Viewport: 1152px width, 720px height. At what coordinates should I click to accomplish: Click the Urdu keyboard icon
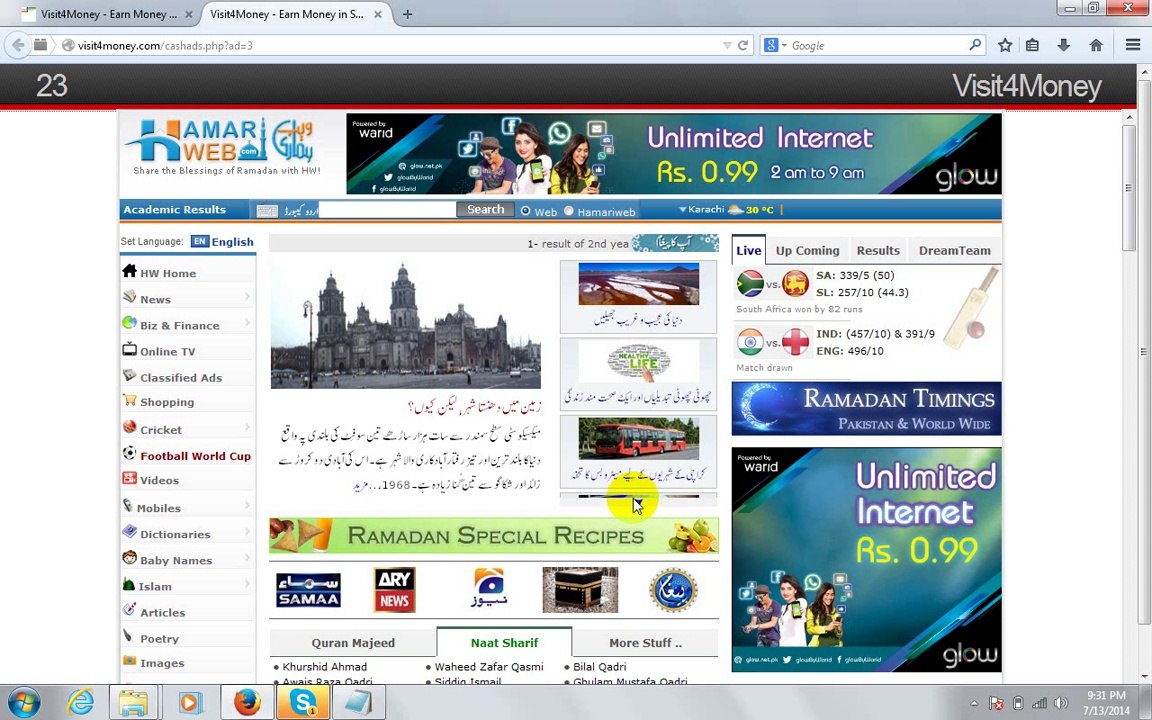point(267,211)
